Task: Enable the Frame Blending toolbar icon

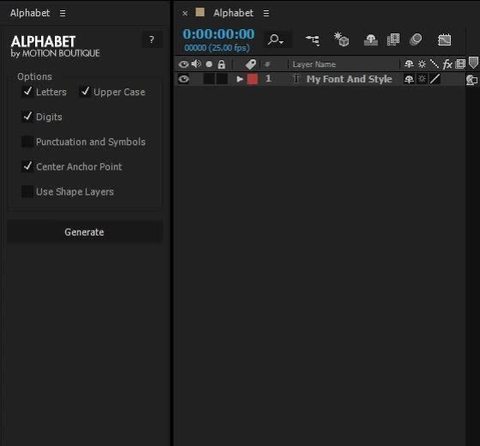Action: (x=393, y=39)
